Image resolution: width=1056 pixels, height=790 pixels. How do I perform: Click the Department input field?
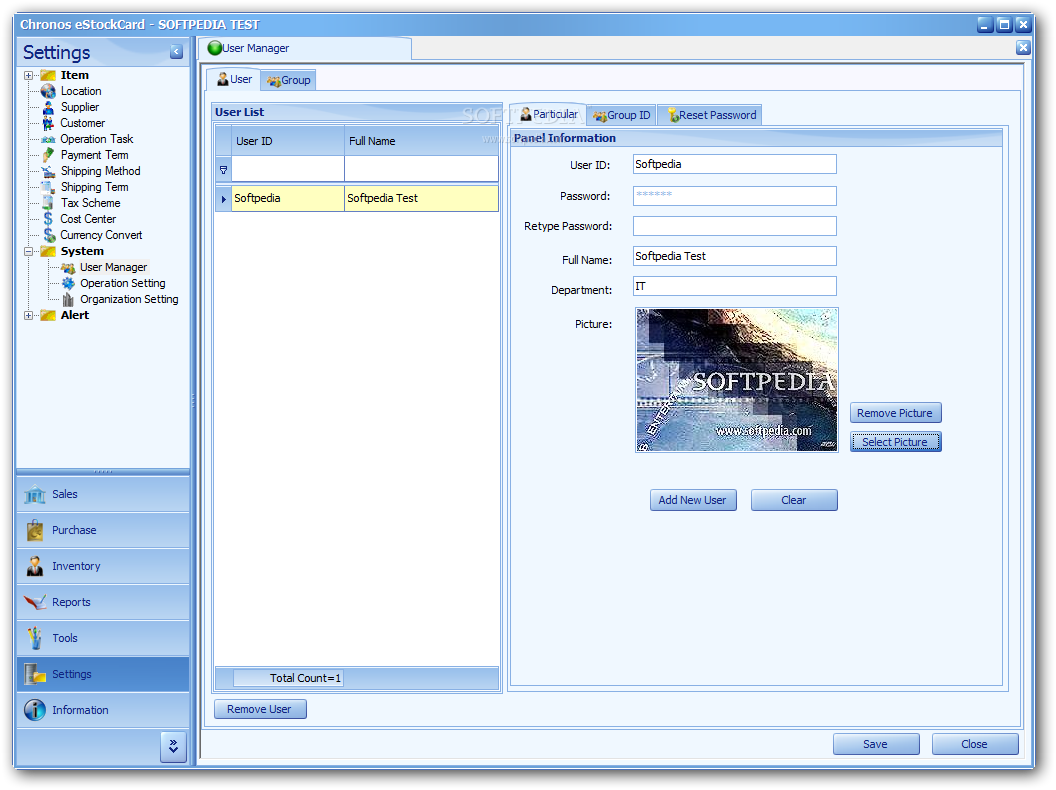(x=734, y=286)
